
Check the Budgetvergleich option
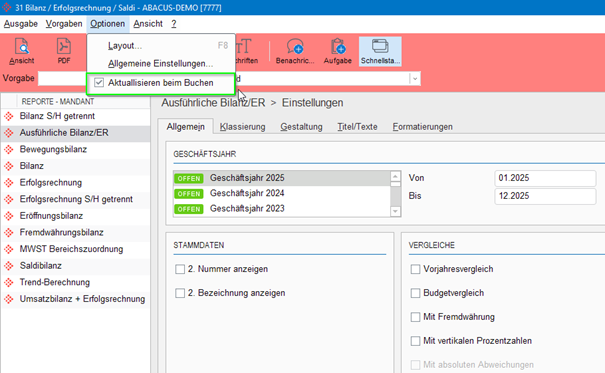tap(415, 293)
